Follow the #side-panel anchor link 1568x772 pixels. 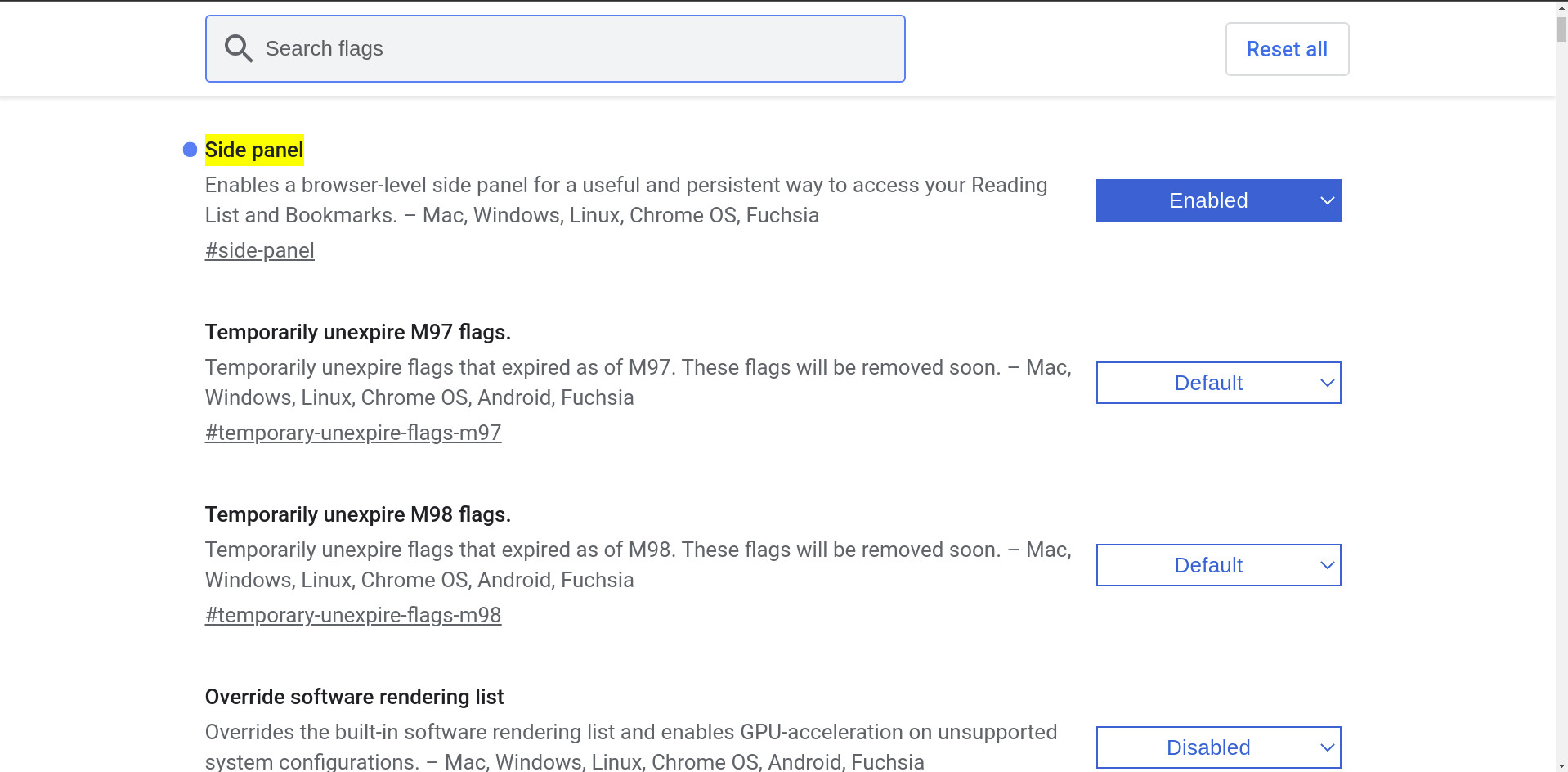259,250
